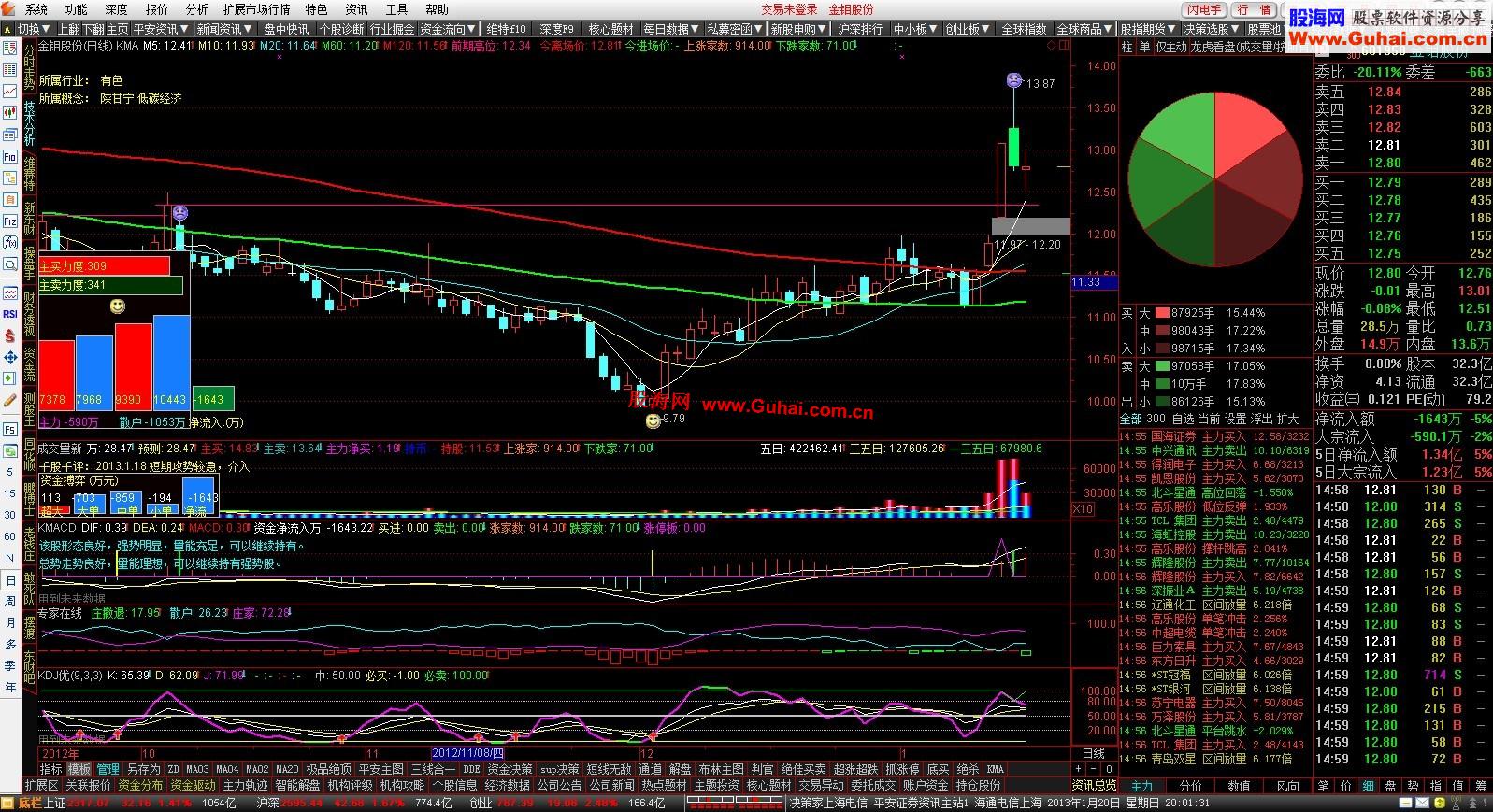
Task: Open the 功能 menu
Action: point(77,9)
